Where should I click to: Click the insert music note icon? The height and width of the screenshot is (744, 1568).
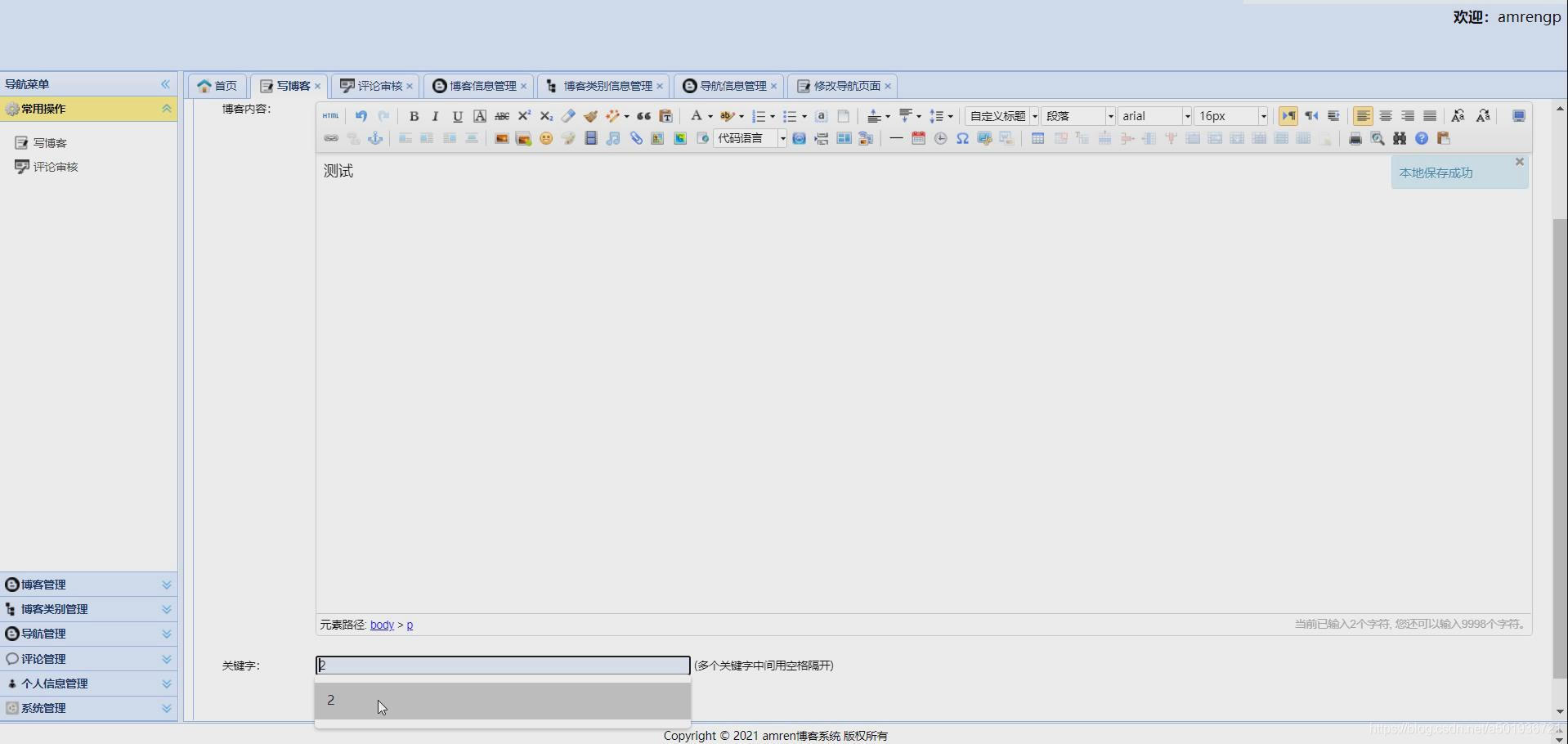[613, 138]
